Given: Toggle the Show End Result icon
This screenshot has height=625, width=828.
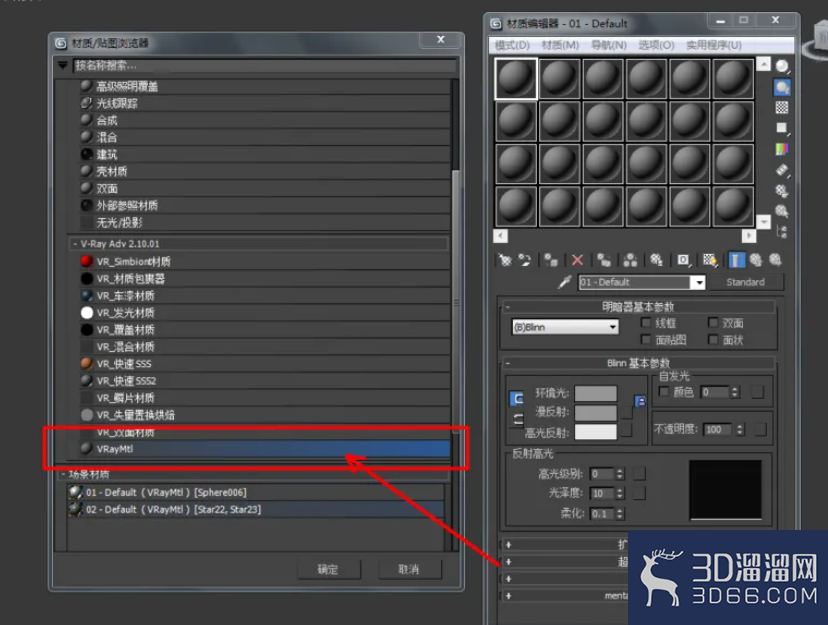Looking at the screenshot, I should coord(737,260).
